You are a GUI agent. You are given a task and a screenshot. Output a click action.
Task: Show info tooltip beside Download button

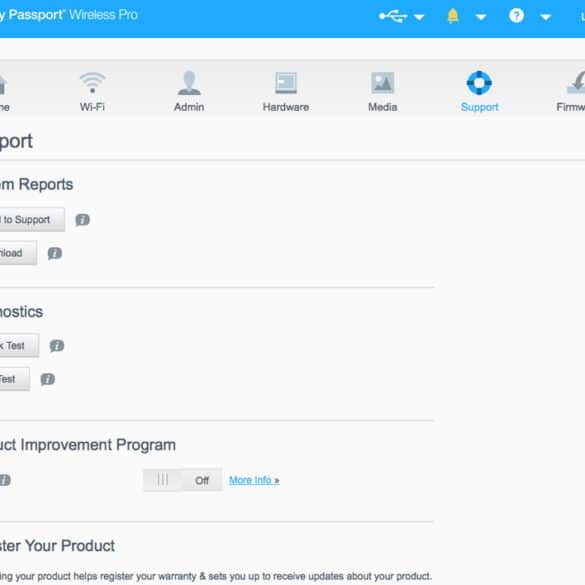click(54, 253)
